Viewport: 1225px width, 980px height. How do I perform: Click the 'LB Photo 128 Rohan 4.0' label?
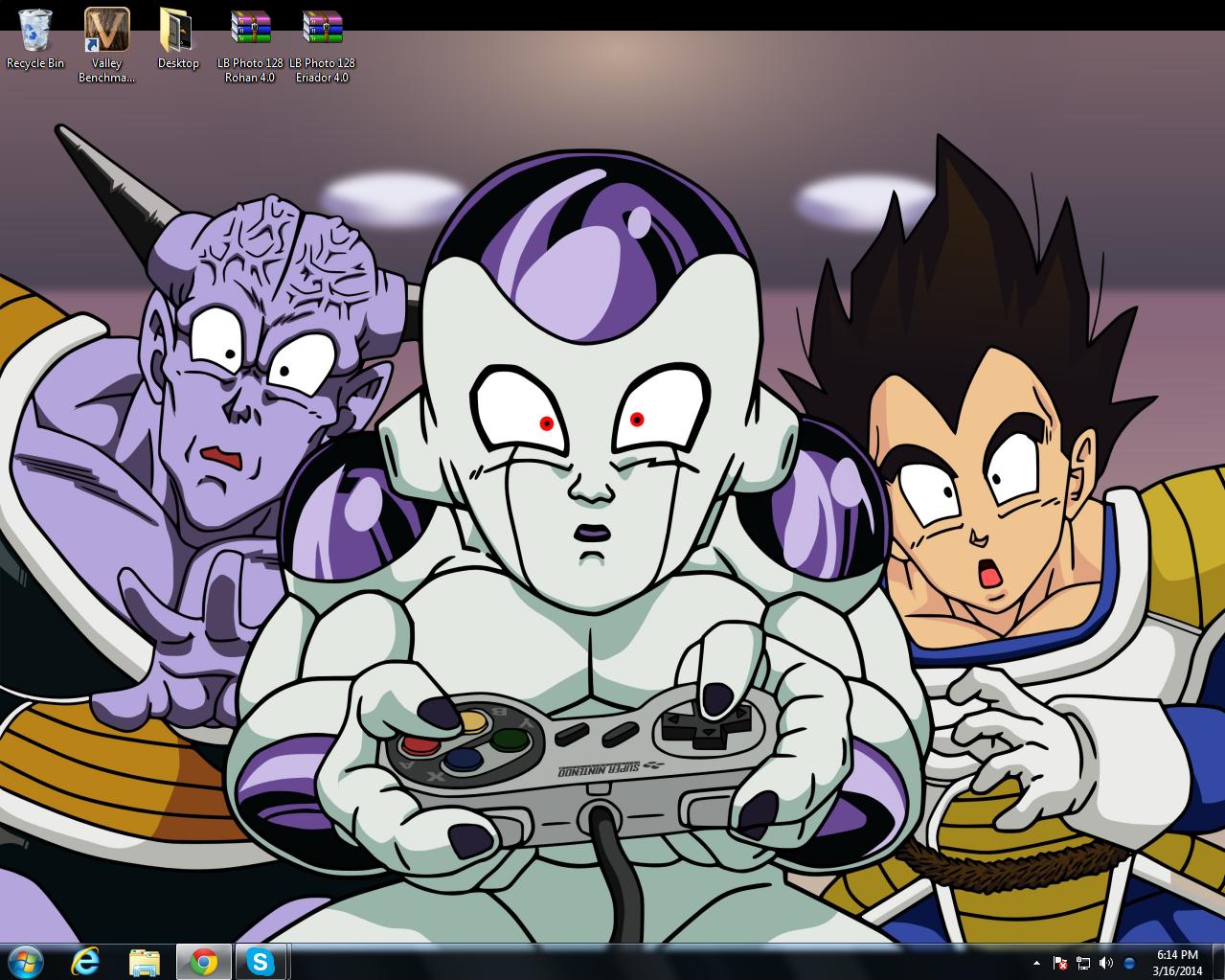[250, 70]
